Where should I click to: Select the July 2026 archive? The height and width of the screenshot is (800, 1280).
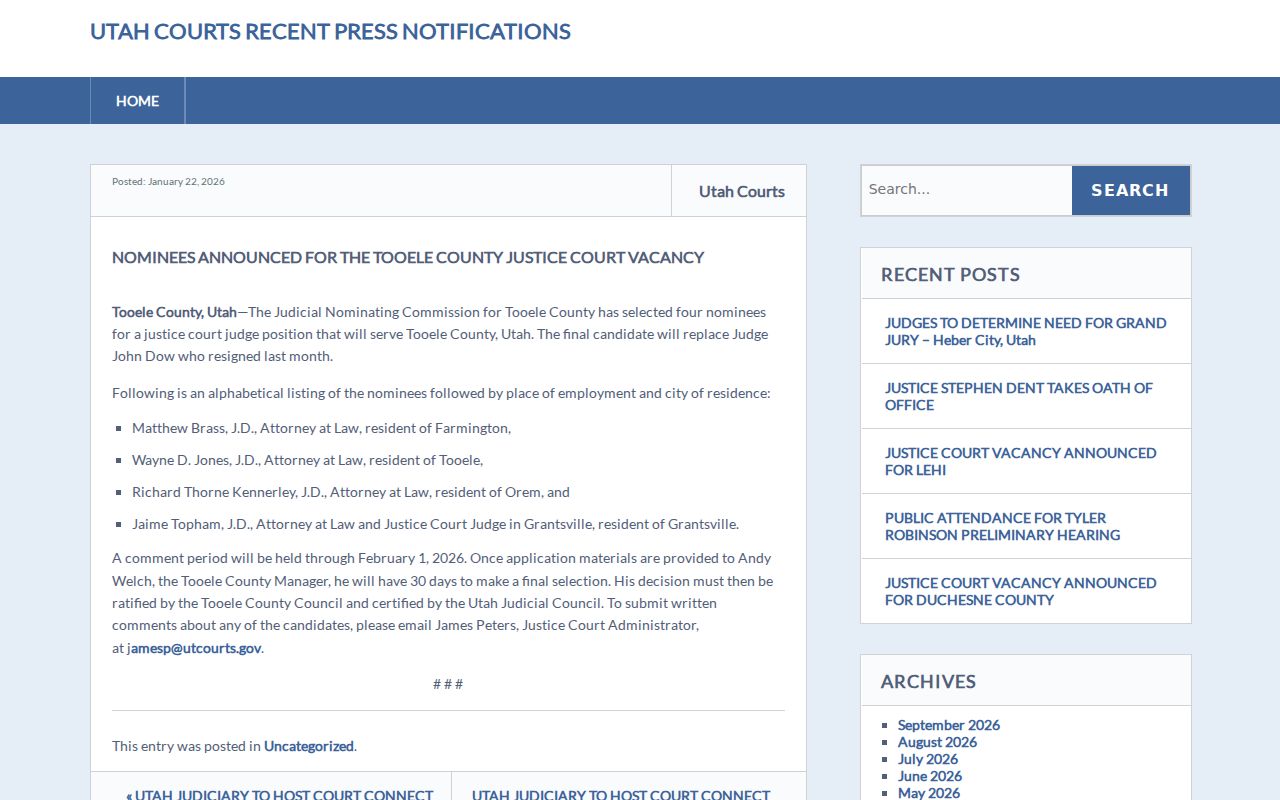coord(927,759)
